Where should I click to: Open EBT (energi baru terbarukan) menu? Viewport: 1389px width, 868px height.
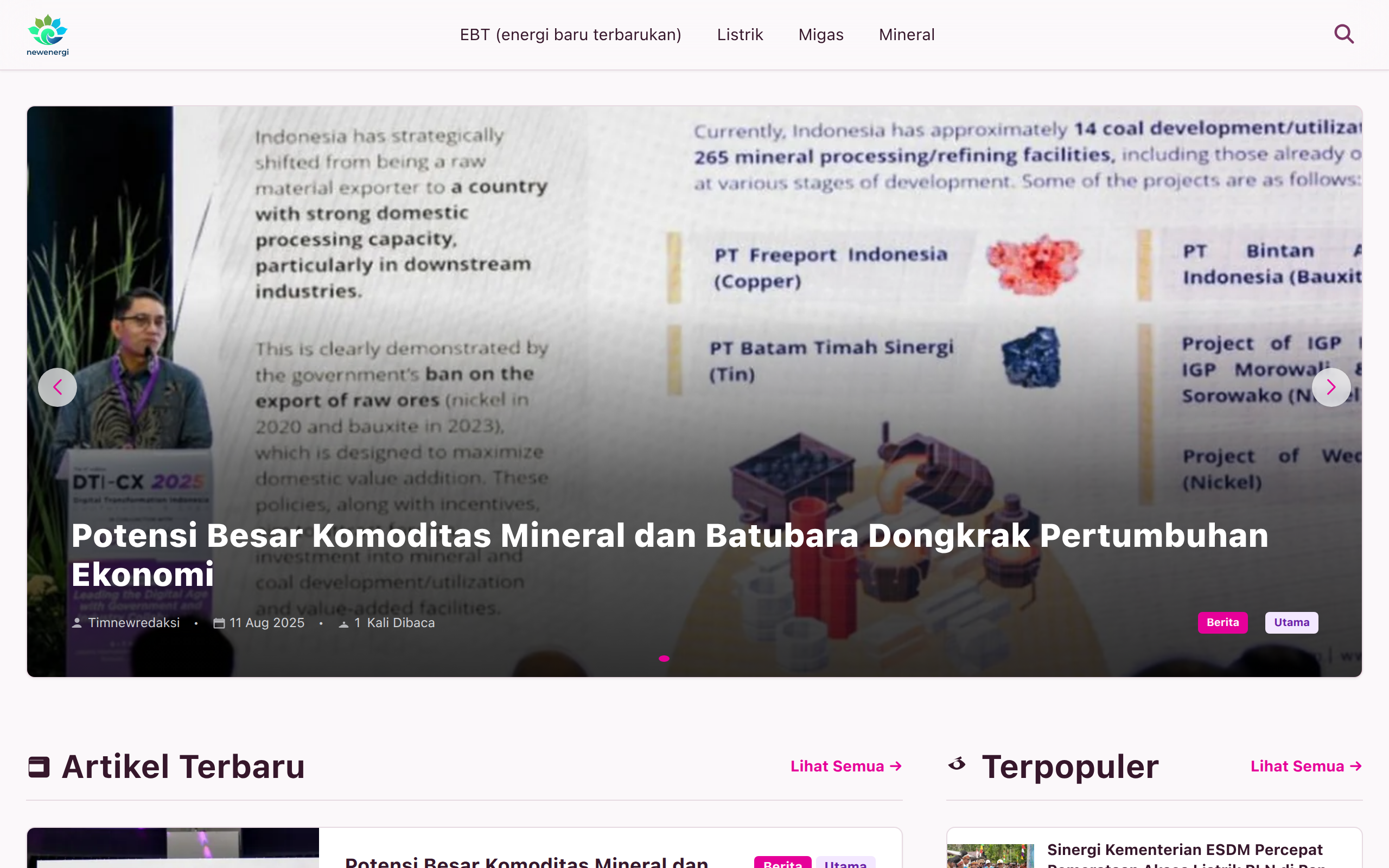pyautogui.click(x=571, y=35)
